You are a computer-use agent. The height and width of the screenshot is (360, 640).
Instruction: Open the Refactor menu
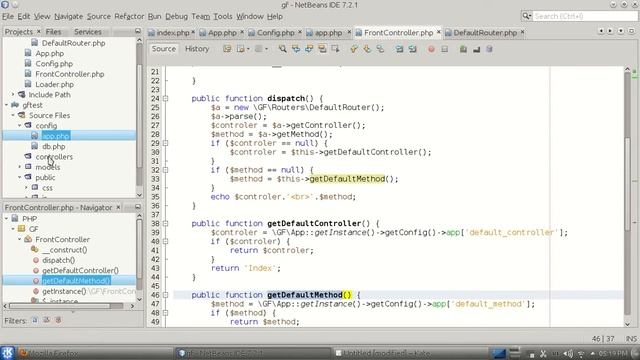click(129, 16)
